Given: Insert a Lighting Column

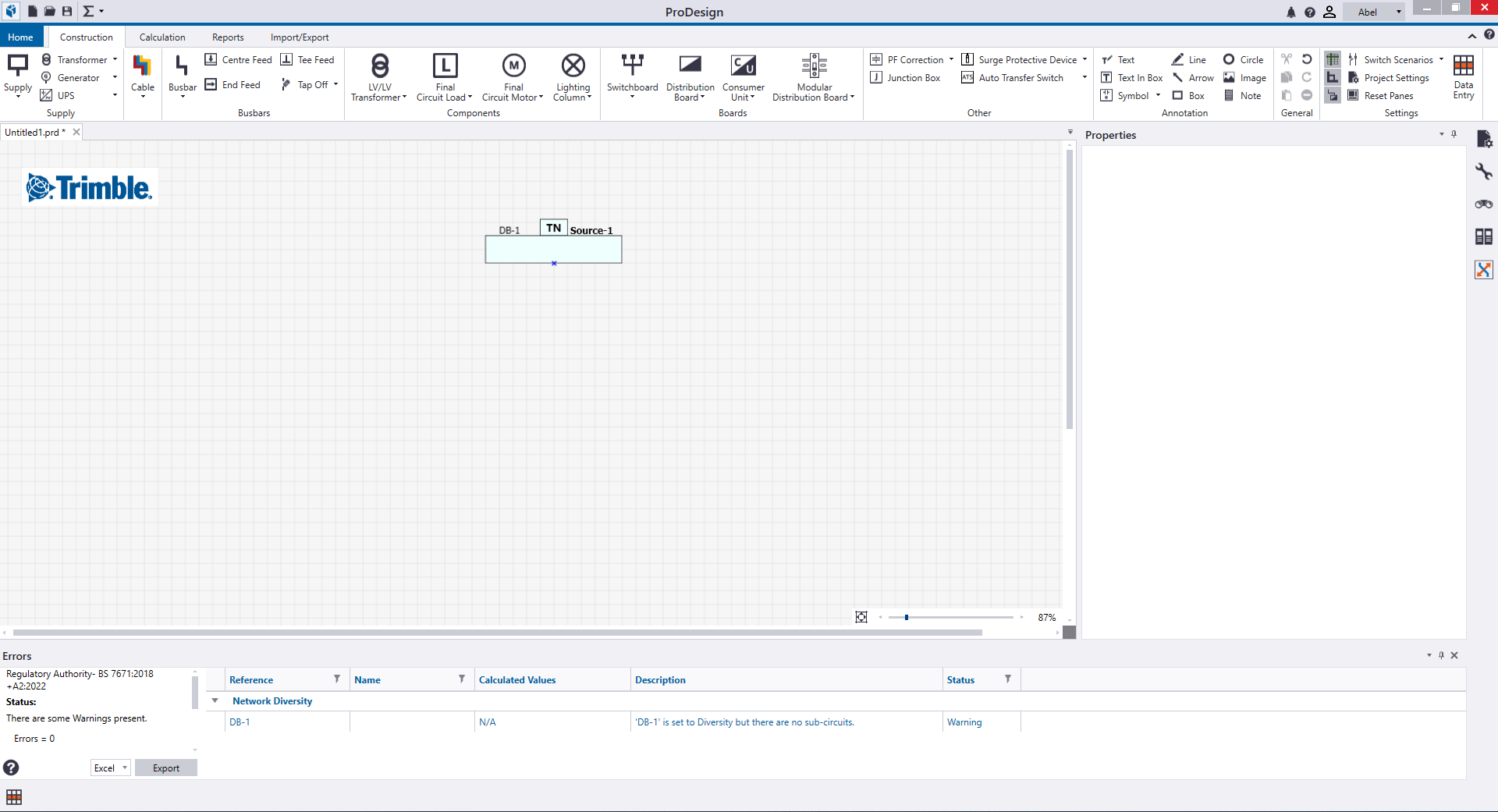Looking at the screenshot, I should (x=573, y=77).
